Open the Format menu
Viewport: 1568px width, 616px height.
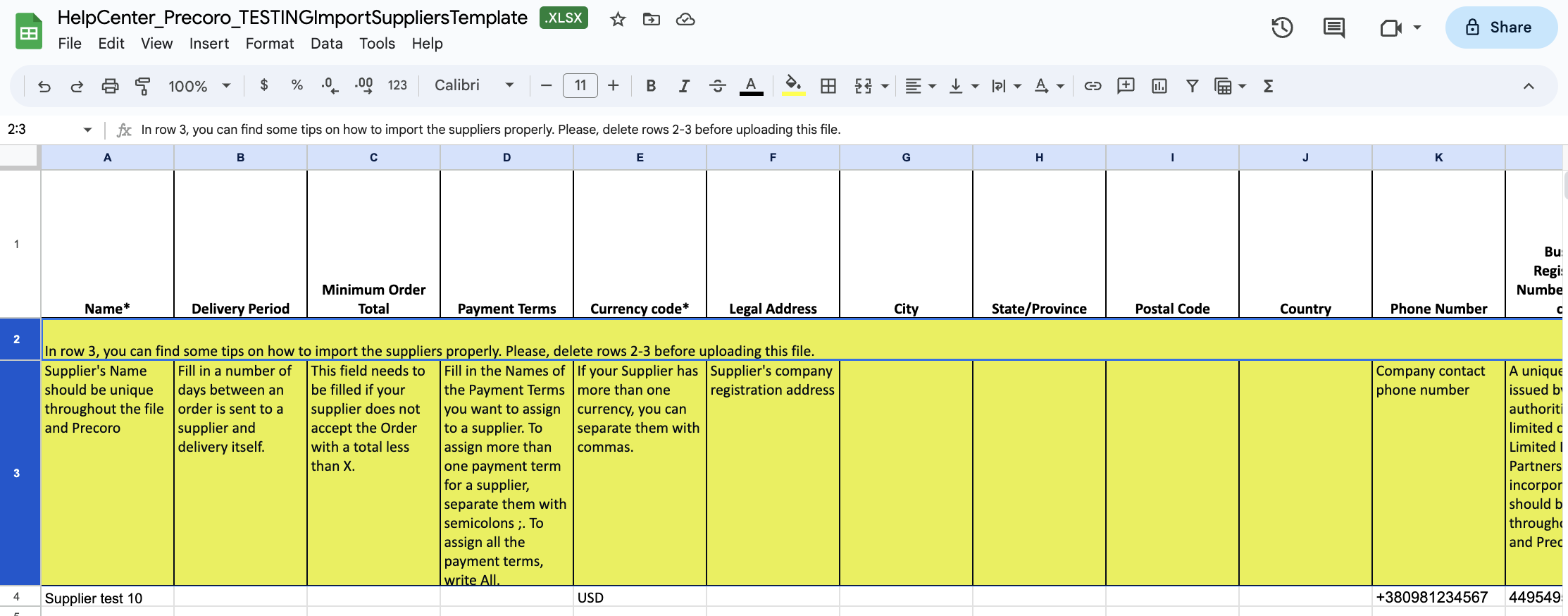point(269,44)
